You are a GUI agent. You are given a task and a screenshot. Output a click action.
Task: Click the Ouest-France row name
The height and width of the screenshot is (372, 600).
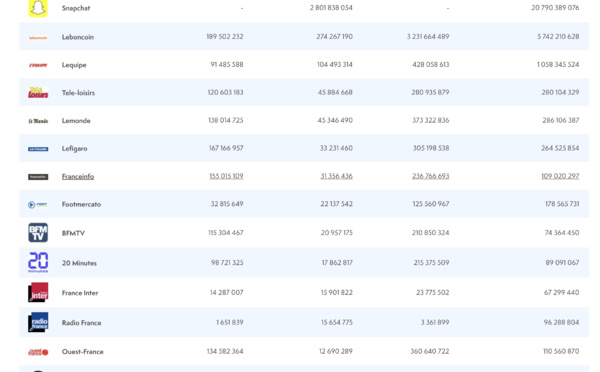[83, 352]
